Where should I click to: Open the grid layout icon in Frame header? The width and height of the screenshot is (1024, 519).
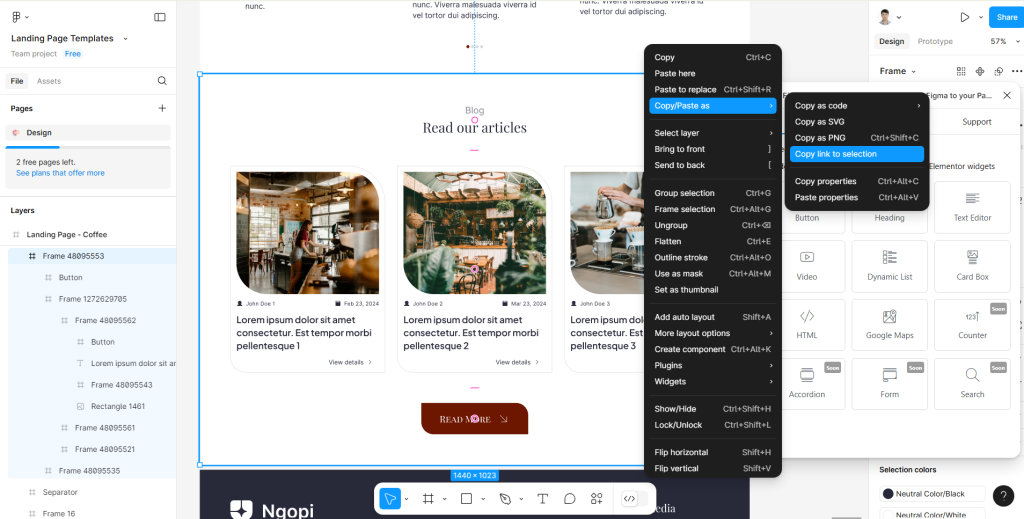(x=961, y=71)
